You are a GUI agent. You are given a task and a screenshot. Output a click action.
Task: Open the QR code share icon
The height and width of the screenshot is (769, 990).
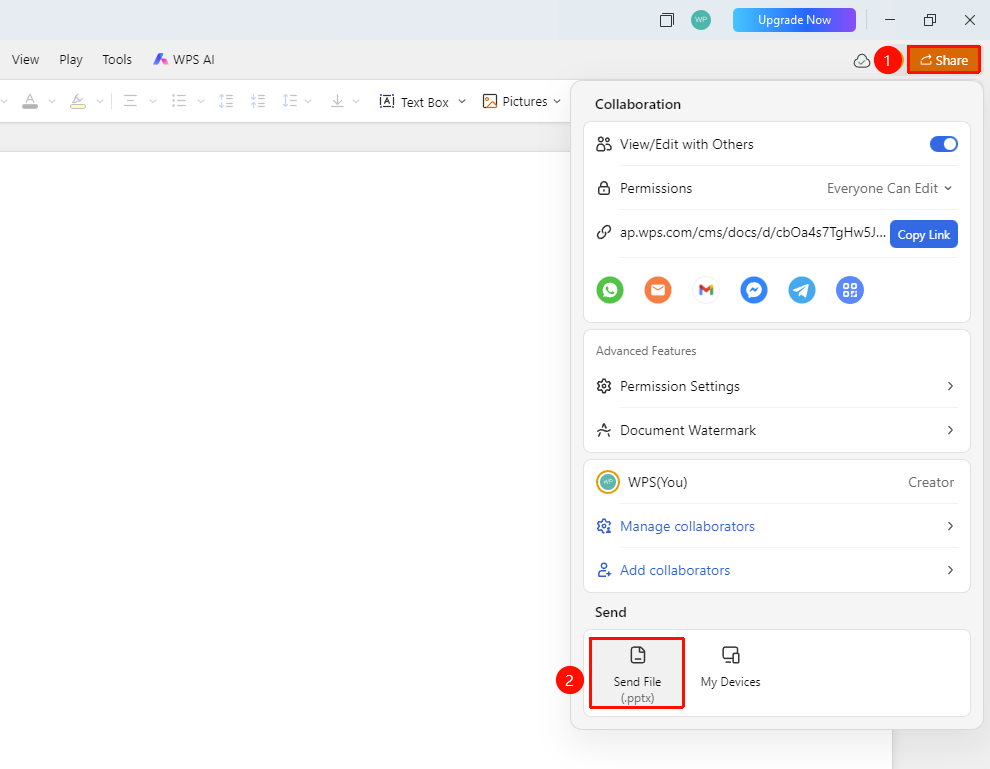click(x=850, y=290)
